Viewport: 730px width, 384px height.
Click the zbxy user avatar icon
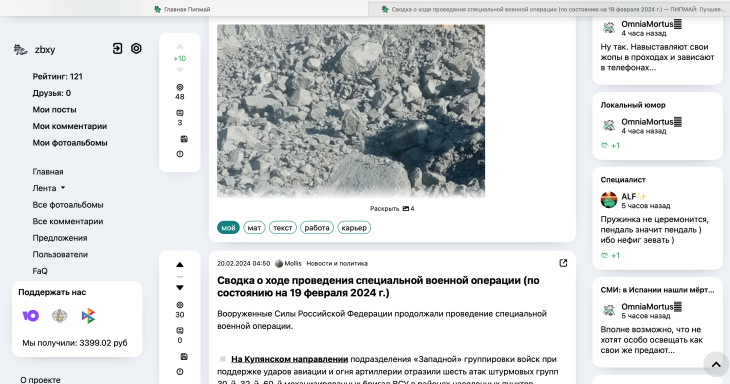coord(20,49)
